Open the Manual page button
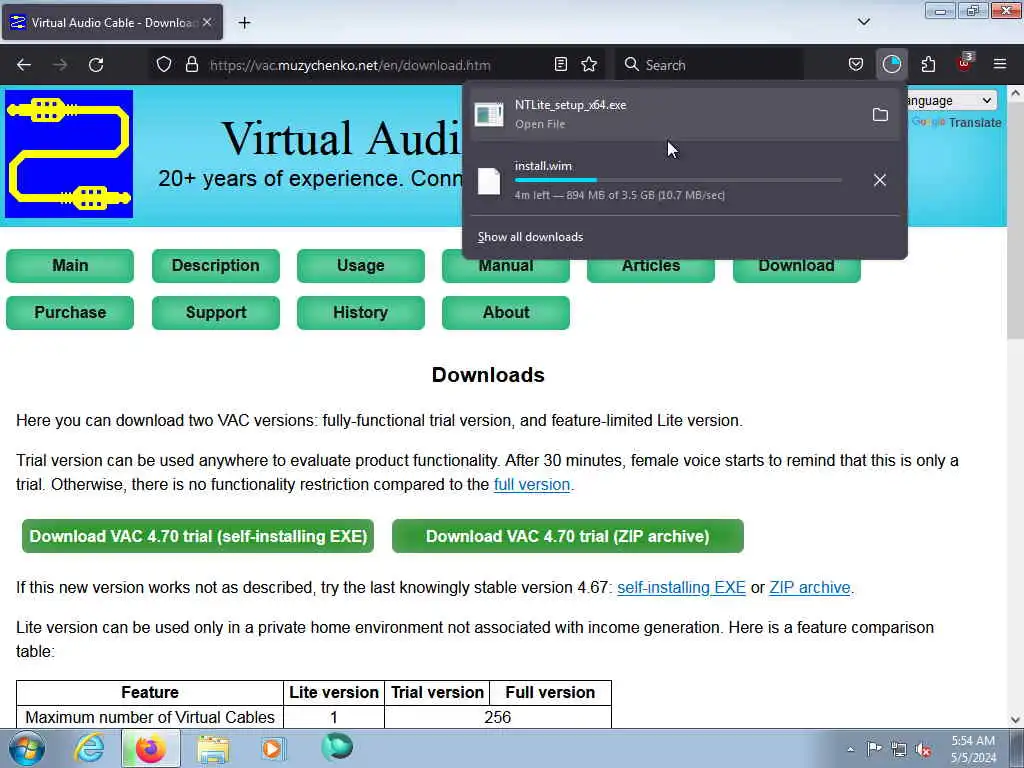The width and height of the screenshot is (1024, 768). [505, 270]
